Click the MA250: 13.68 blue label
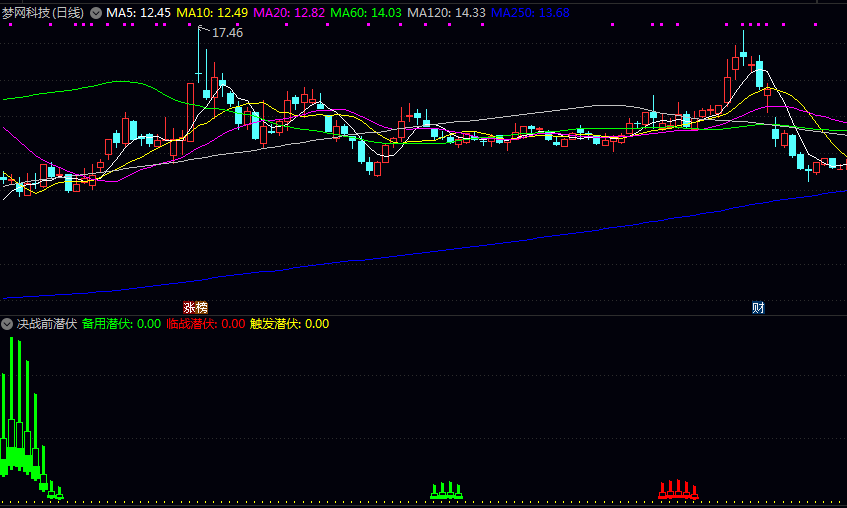 coord(530,13)
